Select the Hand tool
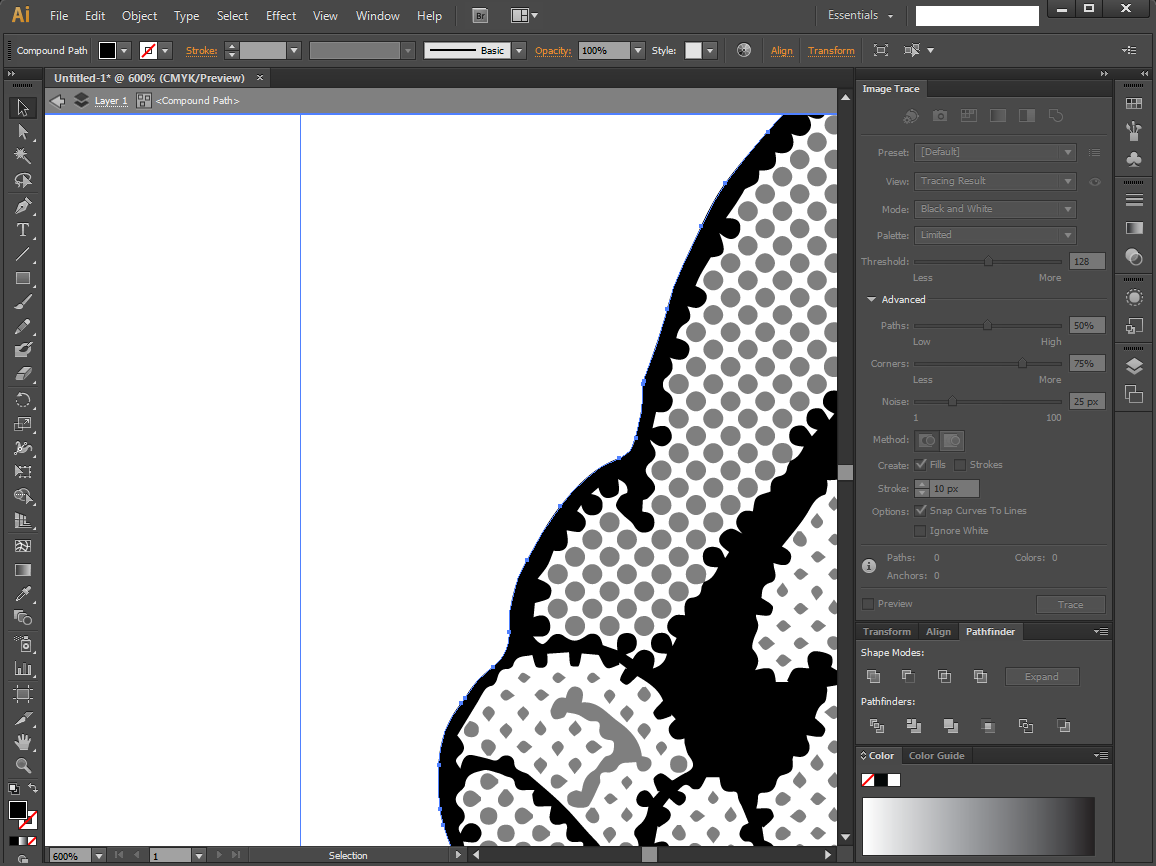Viewport: 1156px width, 866px height. tap(23, 741)
